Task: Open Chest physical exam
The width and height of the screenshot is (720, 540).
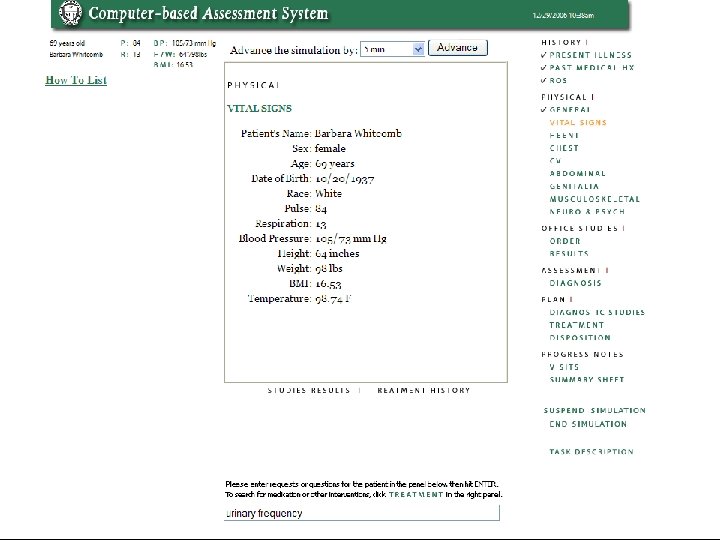Action: (x=564, y=148)
